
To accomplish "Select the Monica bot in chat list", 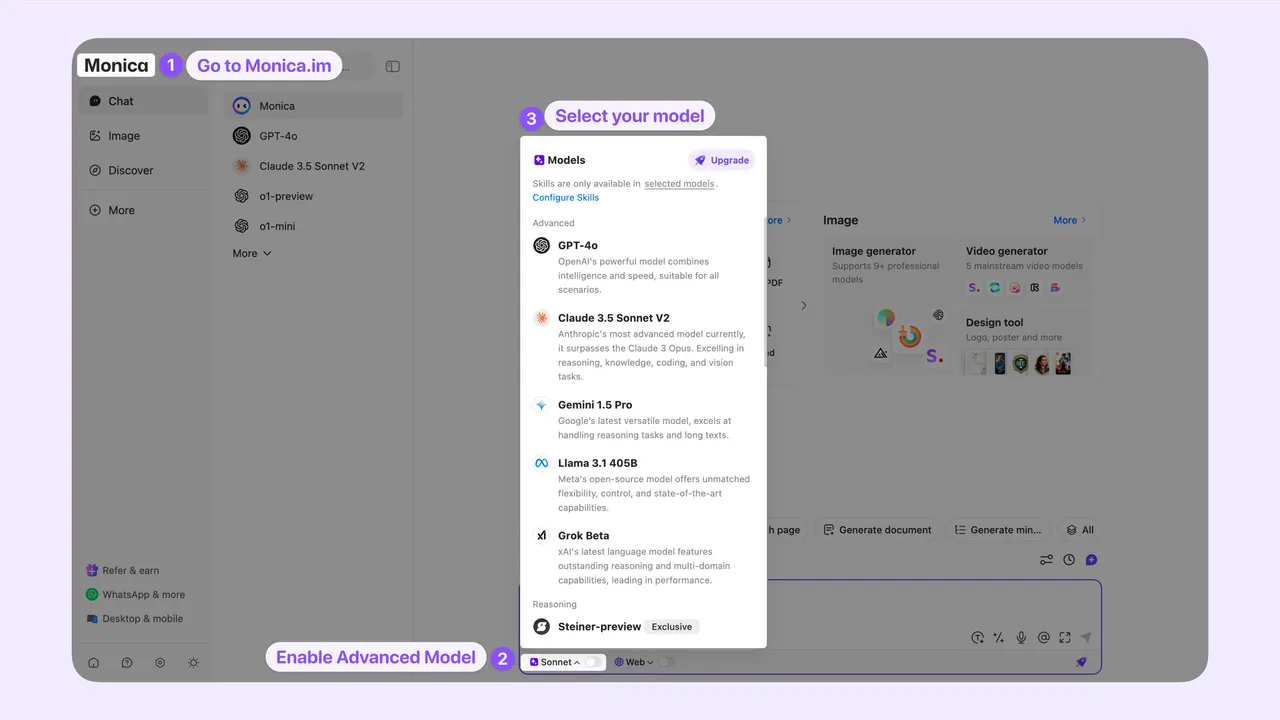I will click(314, 106).
